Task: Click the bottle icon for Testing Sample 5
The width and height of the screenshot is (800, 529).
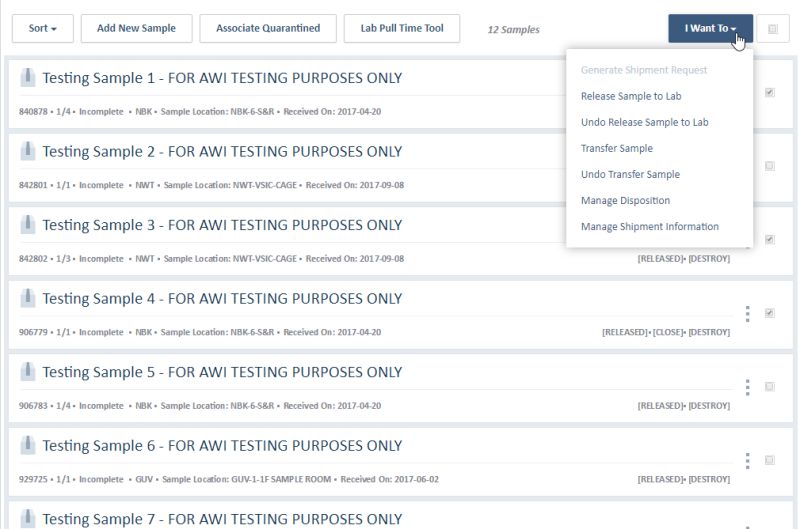Action: coord(28,371)
